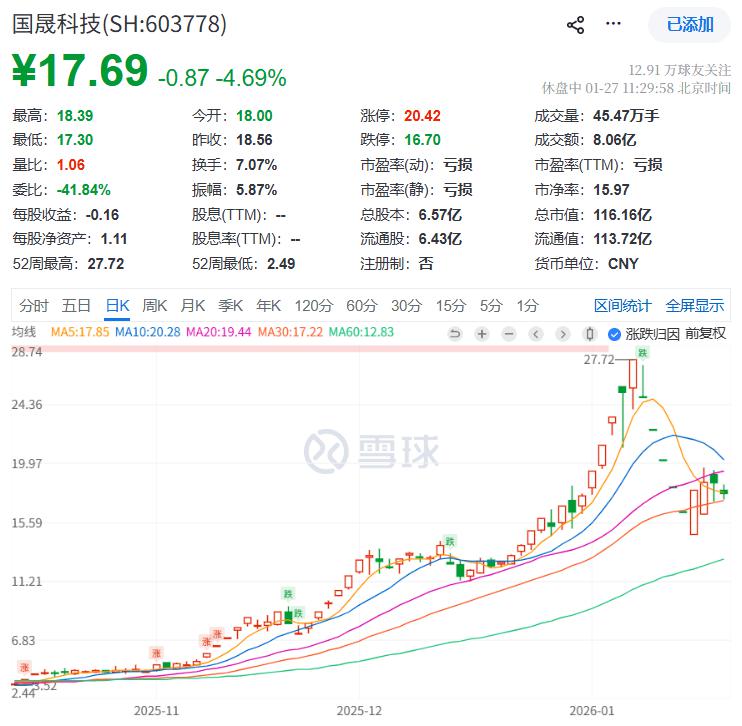Viewport: 742px width, 726px height.
Task: Zoom in the K-line chart with plus icon
Action: click(x=482, y=333)
